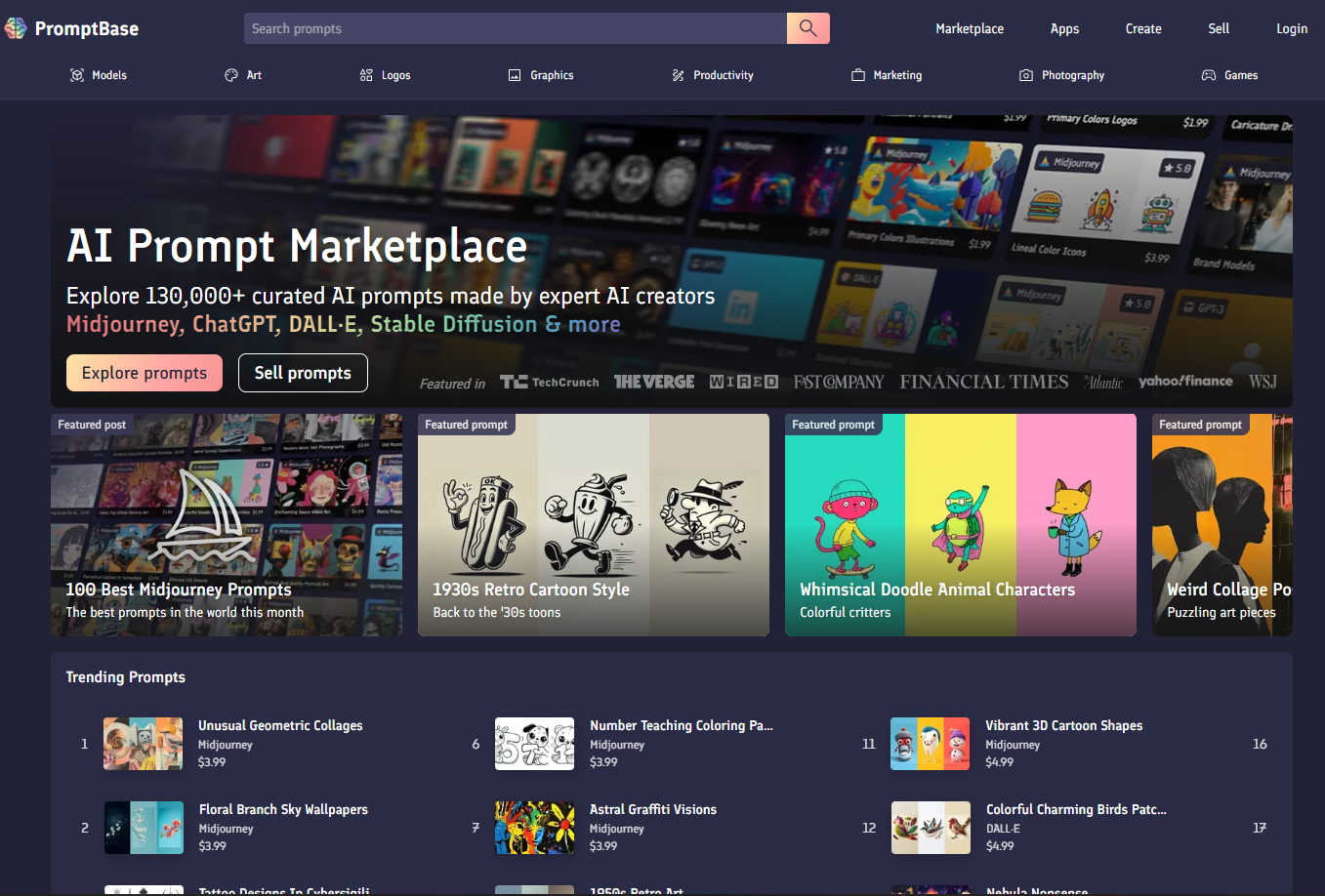The width and height of the screenshot is (1325, 896).
Task: Click the Colorful Charming Birds thumbnail
Action: coord(931,828)
